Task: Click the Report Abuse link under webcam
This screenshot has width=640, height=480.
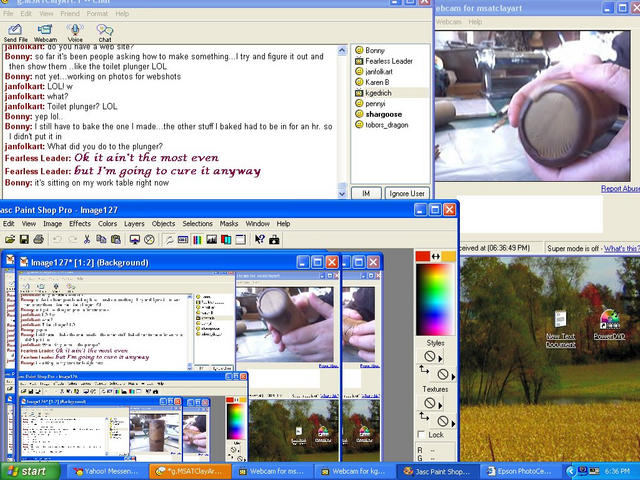Action: tap(620, 189)
